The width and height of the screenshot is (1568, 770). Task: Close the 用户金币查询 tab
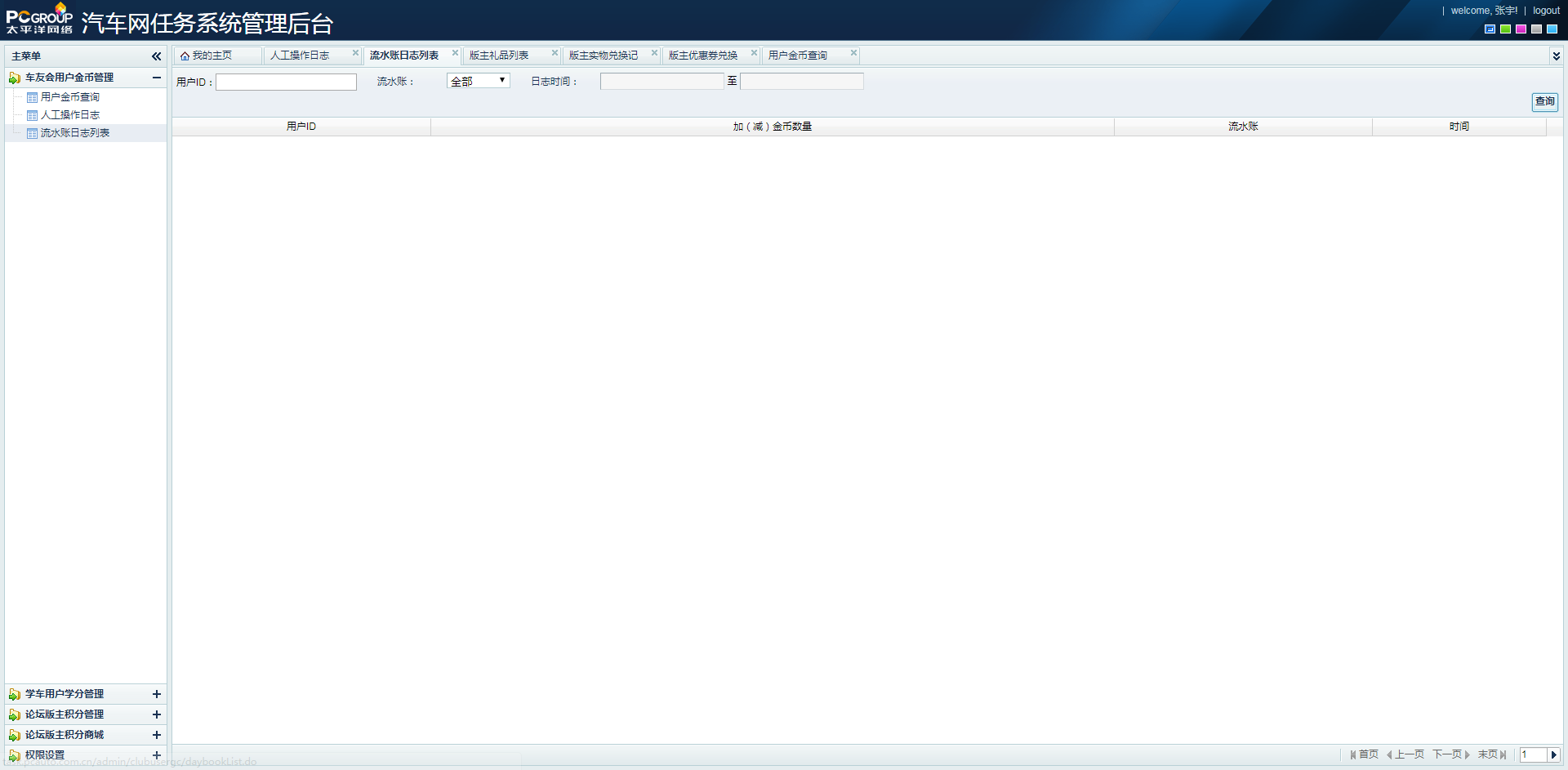point(853,53)
